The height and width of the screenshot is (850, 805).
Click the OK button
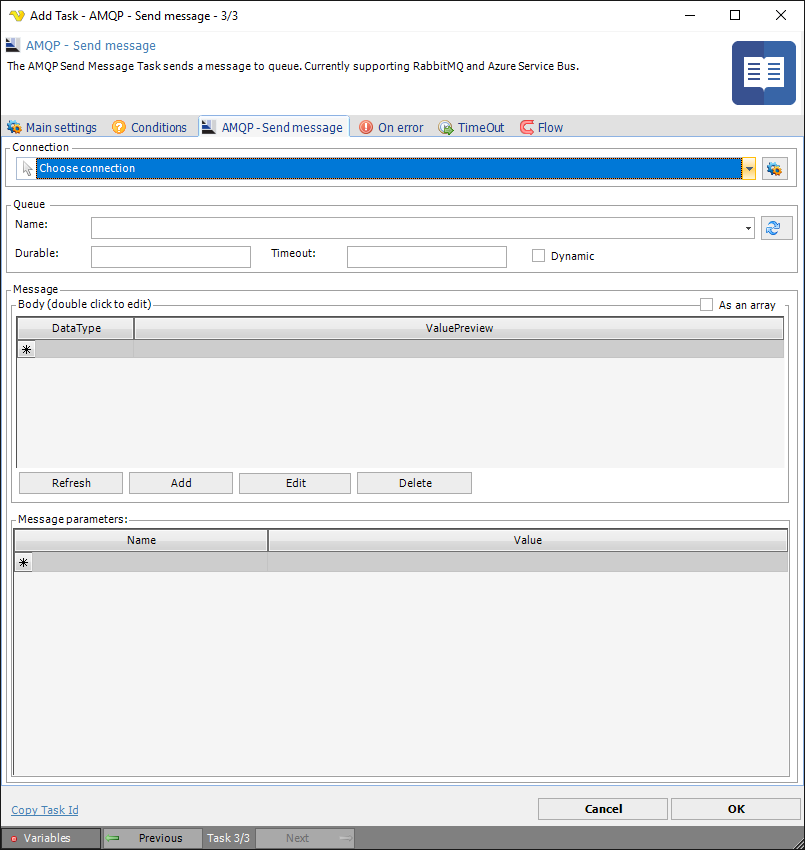coord(736,809)
